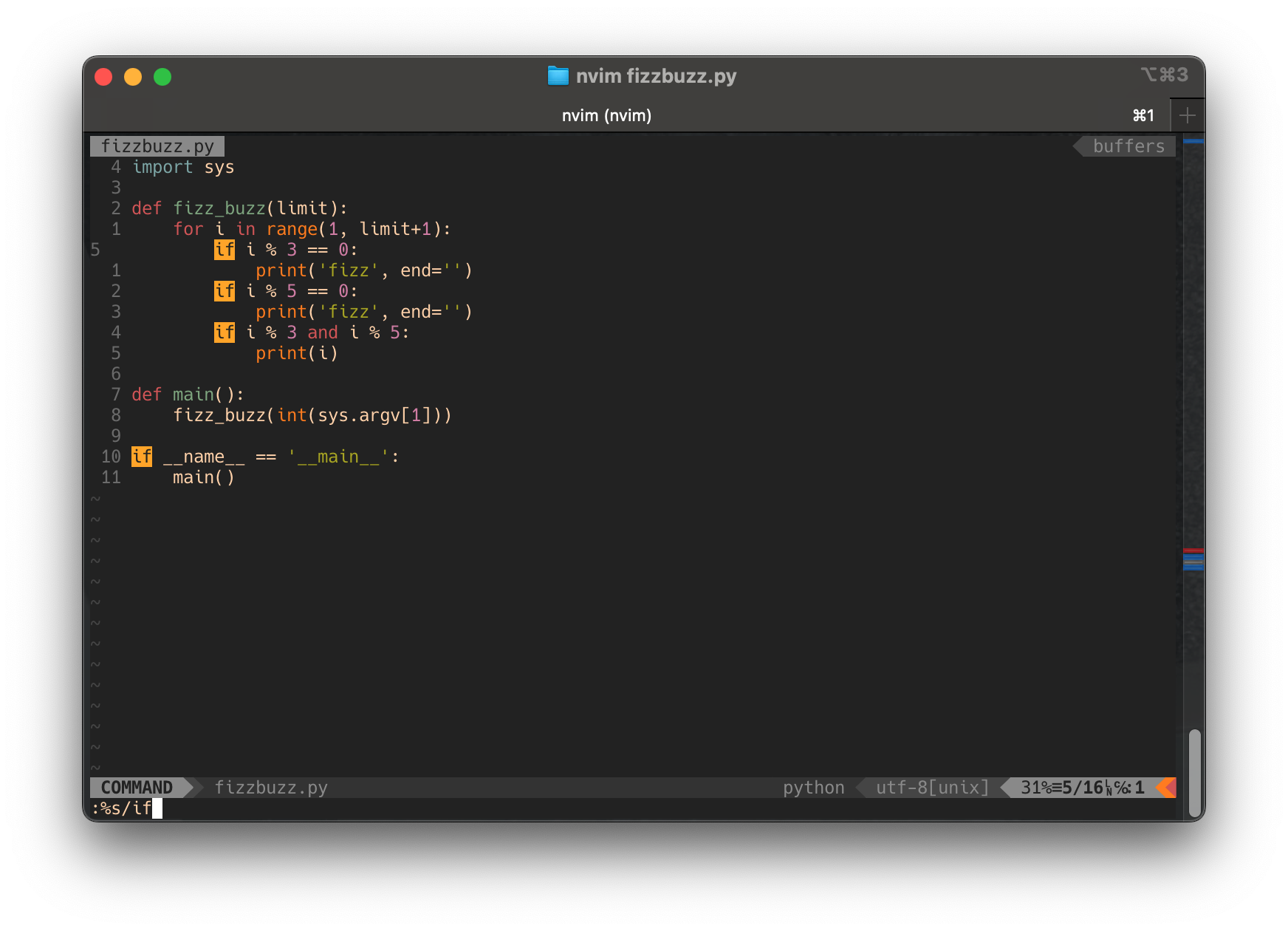Click the utf-8[unix] encoding segment
Screen dimensions: 1288x931
(x=932, y=788)
